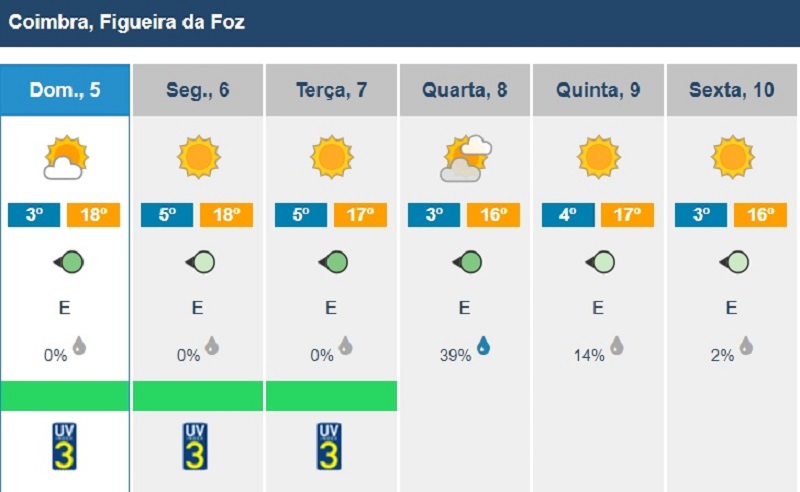Click the green warning bar under Monday
The width and height of the screenshot is (800, 492).
(198, 396)
